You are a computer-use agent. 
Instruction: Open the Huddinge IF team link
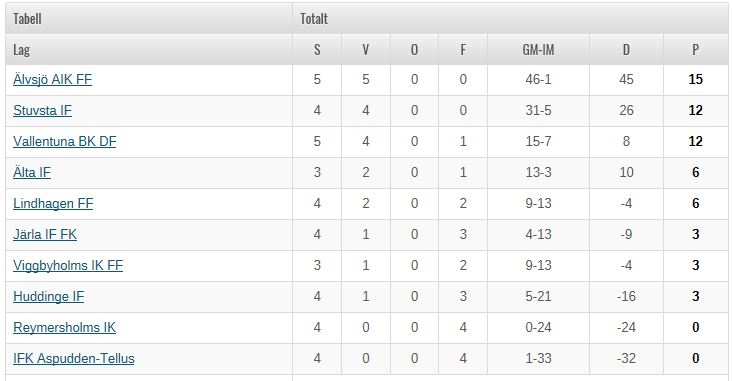click(49, 296)
